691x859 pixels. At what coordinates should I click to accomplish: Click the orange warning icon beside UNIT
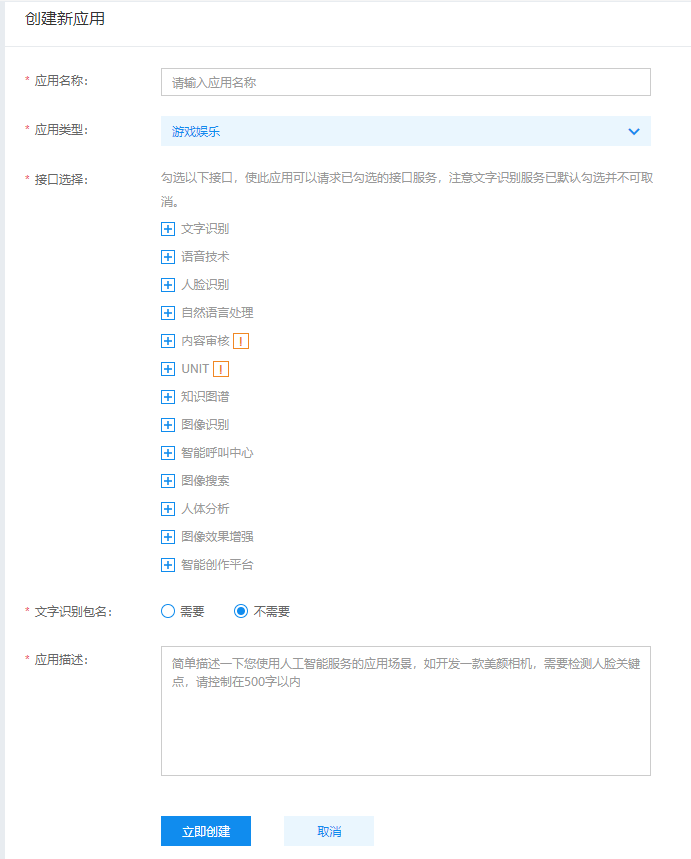[x=221, y=369]
